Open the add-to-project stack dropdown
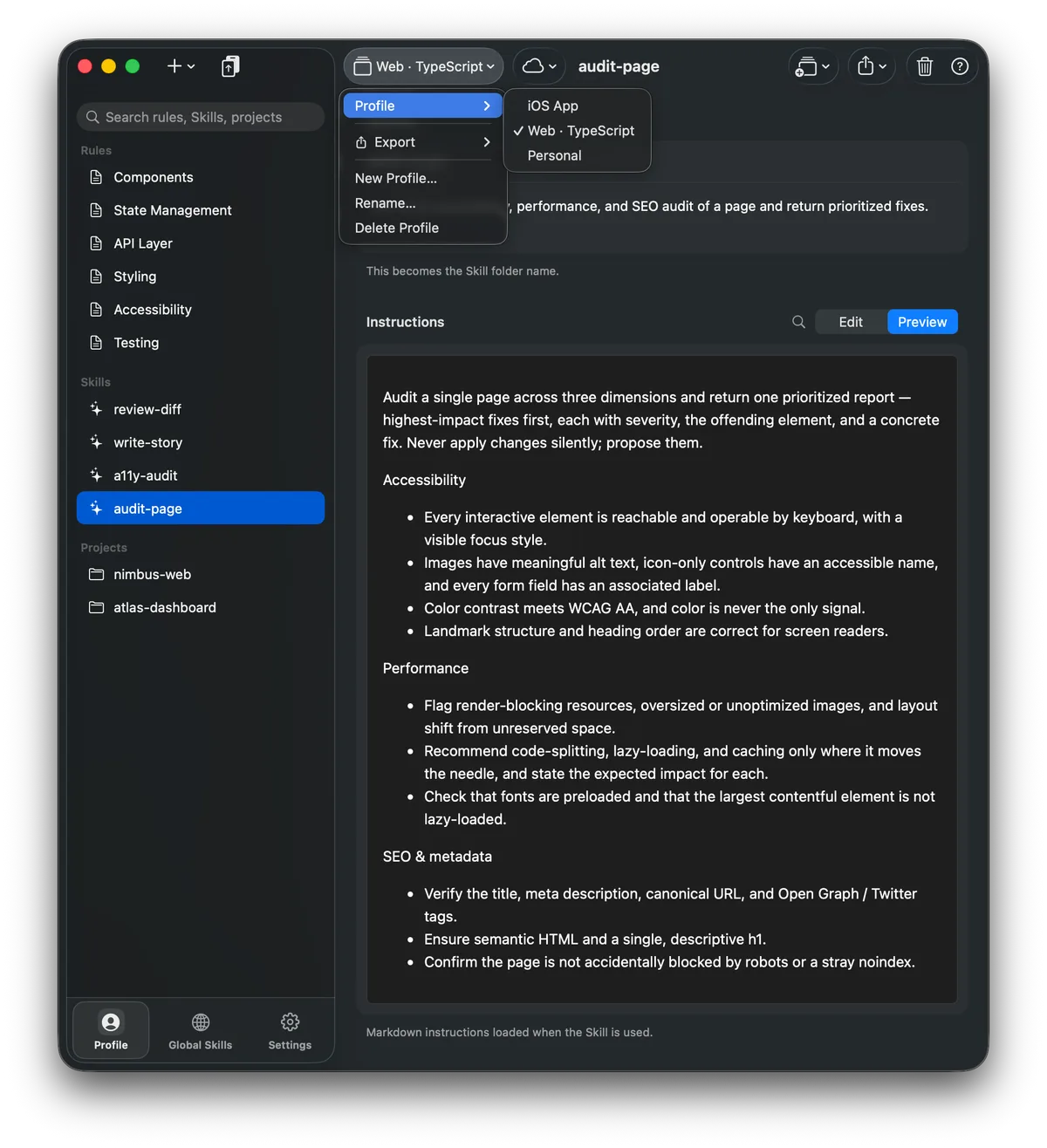The image size is (1047, 1148). [813, 66]
